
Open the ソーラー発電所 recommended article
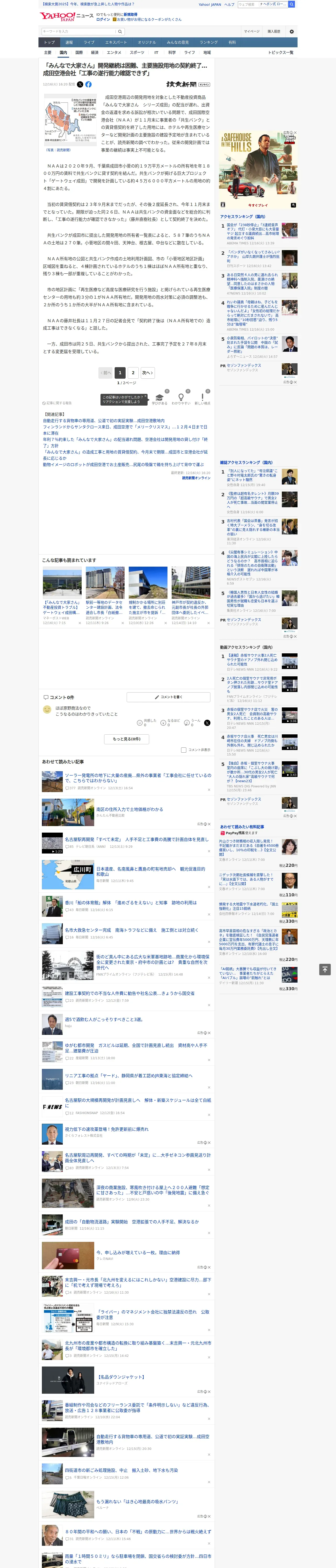coord(138,778)
